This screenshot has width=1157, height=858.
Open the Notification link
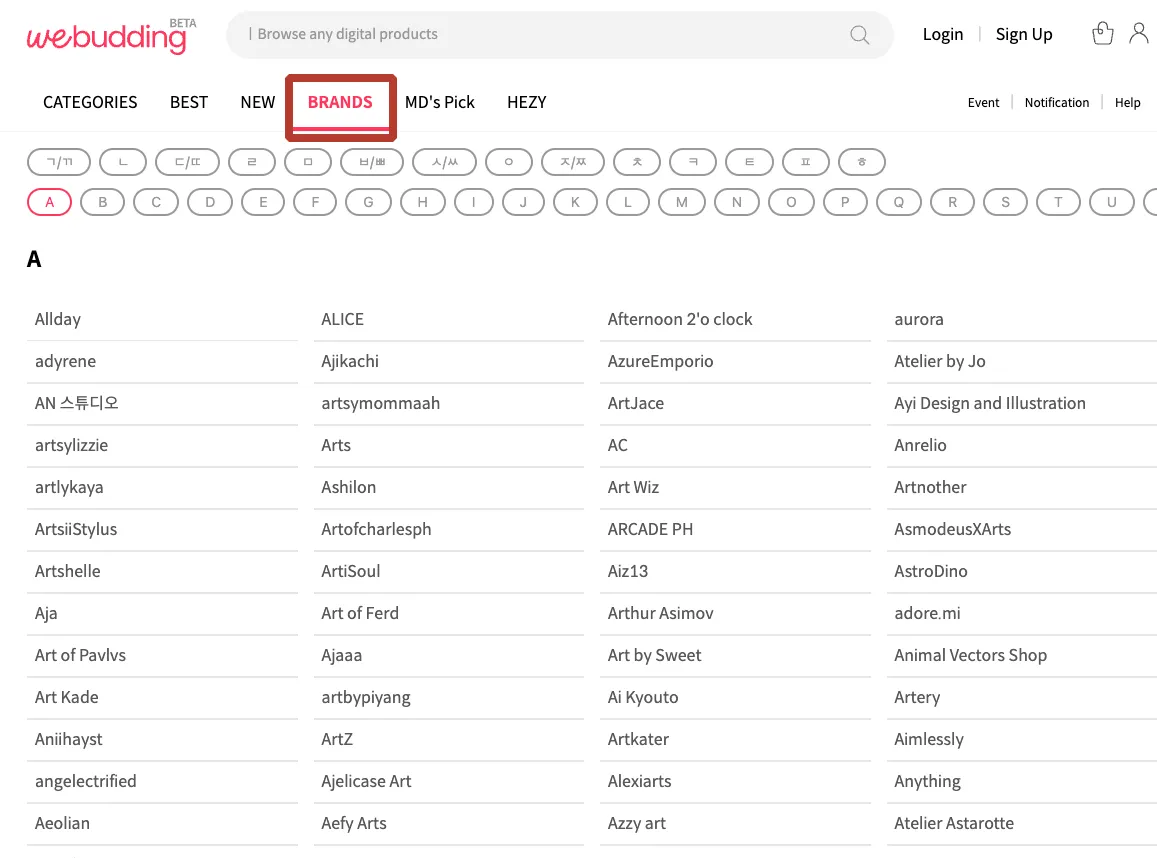coord(1056,103)
